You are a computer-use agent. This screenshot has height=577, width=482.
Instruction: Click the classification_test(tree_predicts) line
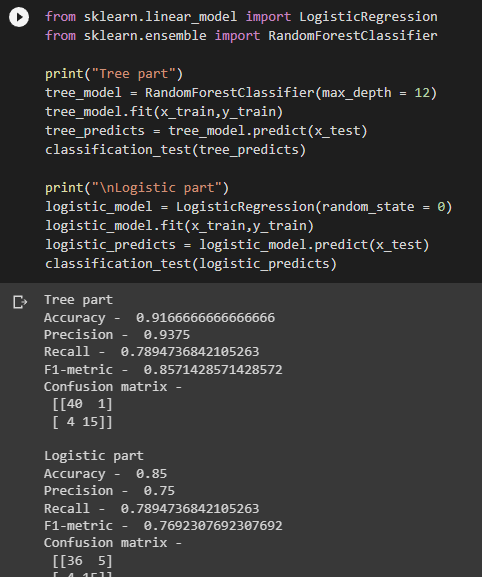[176, 150]
